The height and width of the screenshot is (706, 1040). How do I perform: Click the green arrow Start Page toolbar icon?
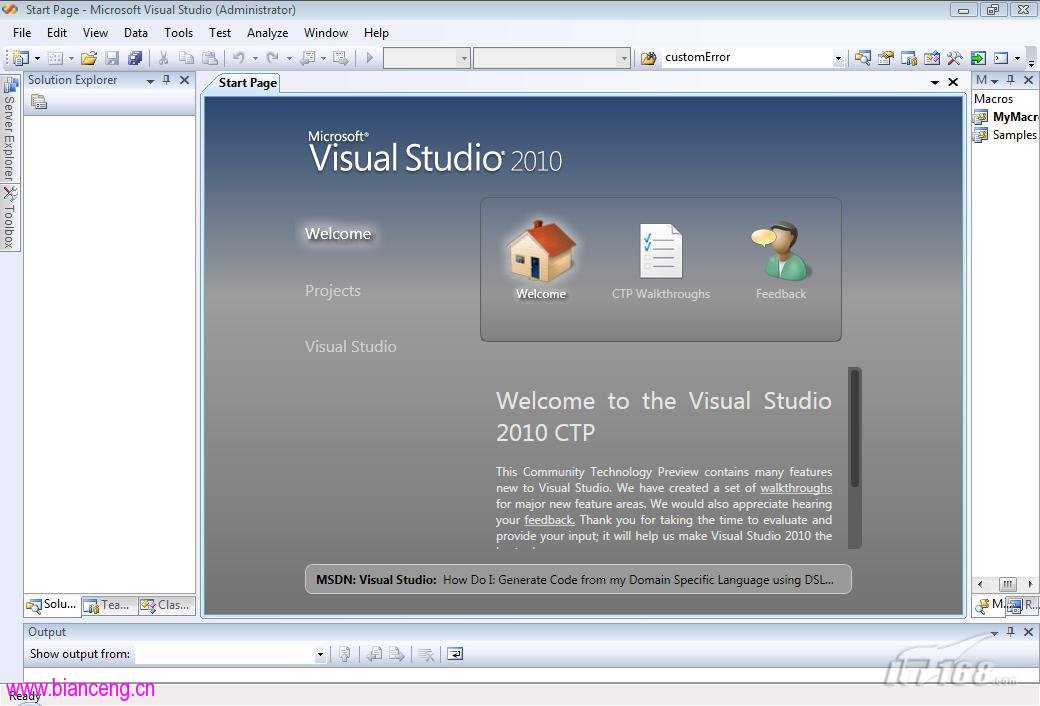click(978, 58)
